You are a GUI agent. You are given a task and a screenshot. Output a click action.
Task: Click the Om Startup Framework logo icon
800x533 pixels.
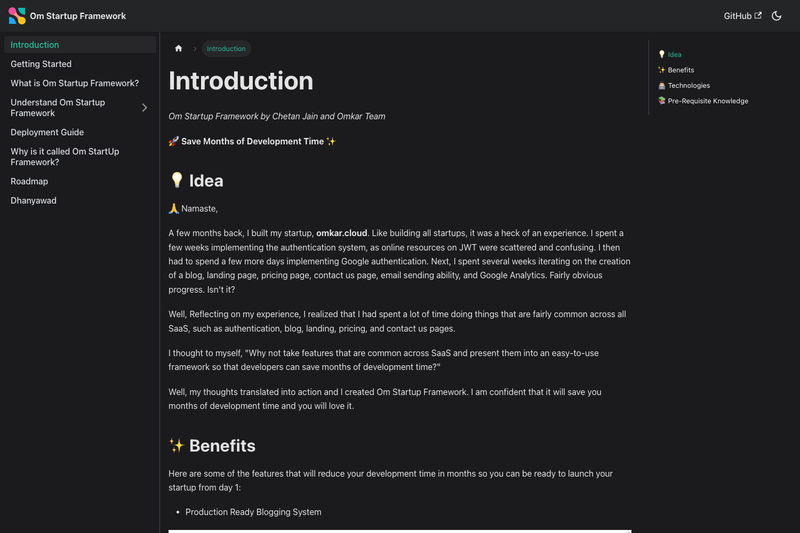(x=17, y=16)
